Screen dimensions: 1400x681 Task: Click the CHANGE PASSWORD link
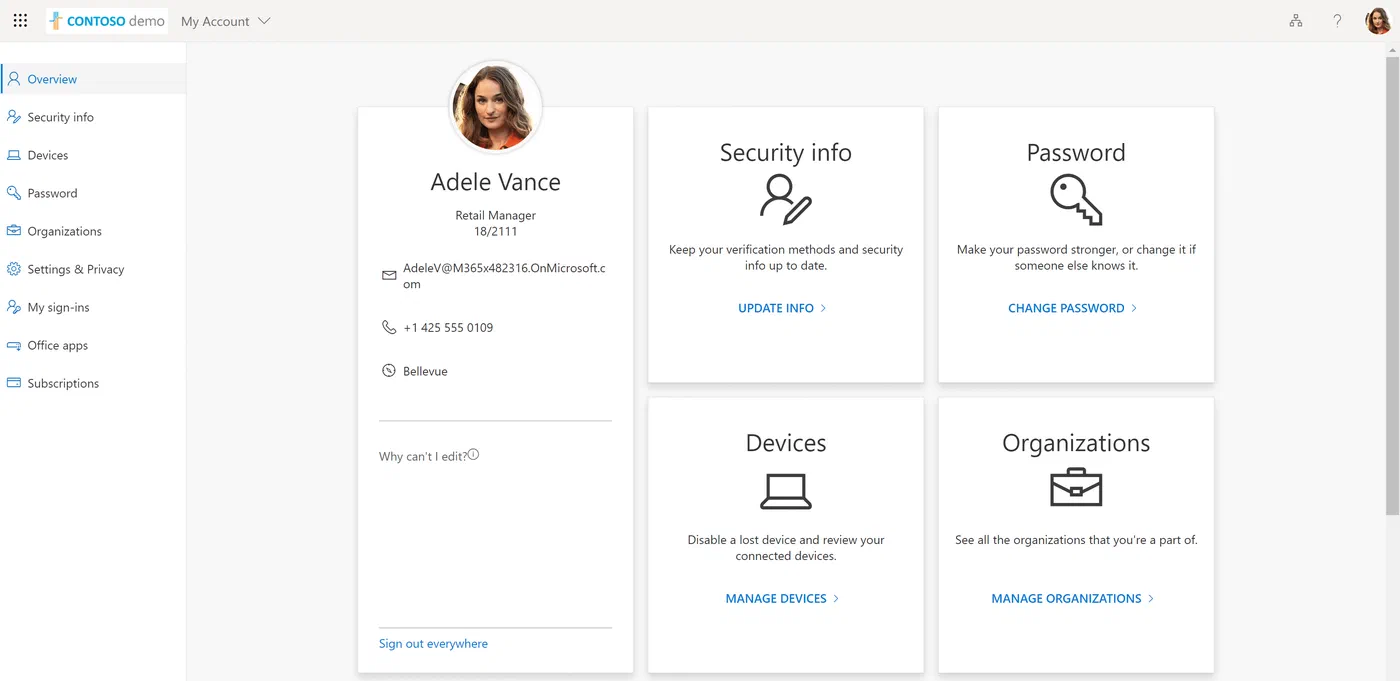1073,308
